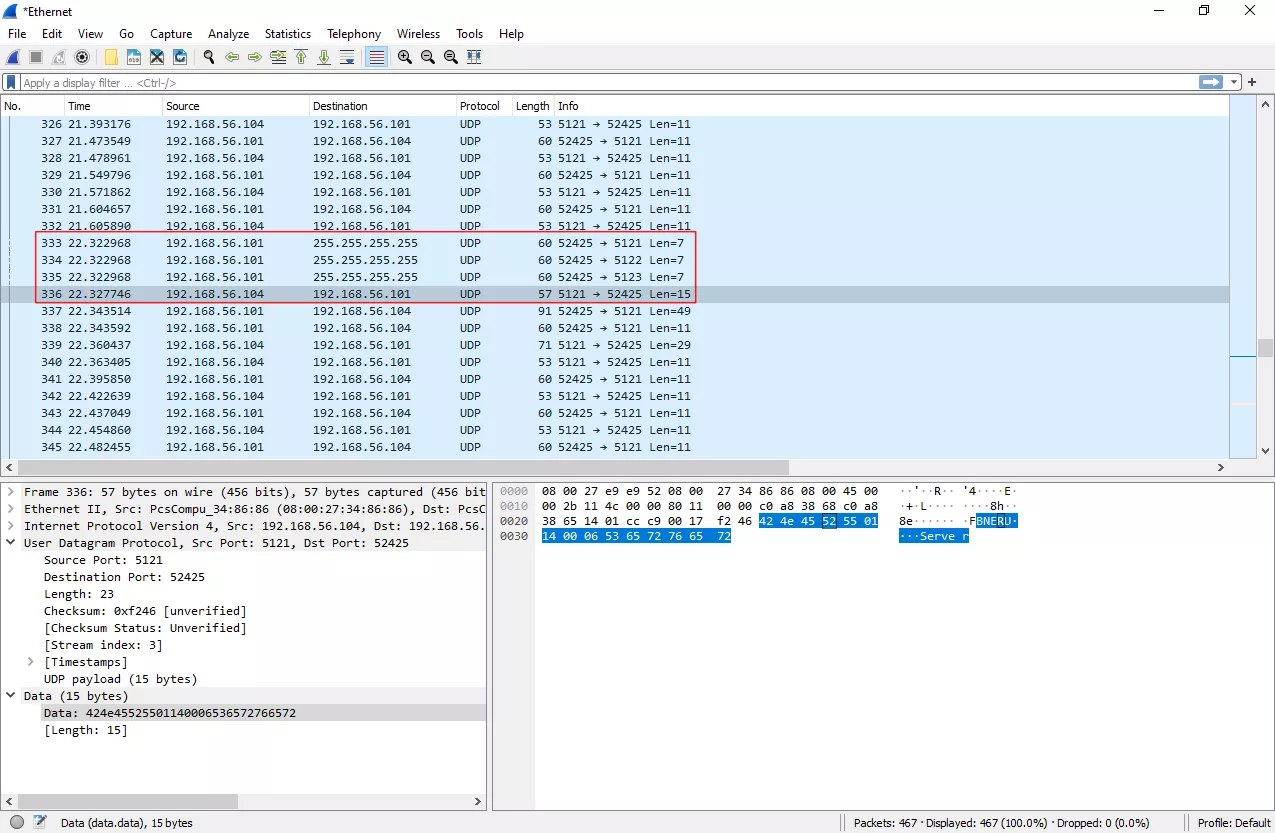Select the 'Source Port: 5121' field
1275x833 pixels.
(103, 560)
